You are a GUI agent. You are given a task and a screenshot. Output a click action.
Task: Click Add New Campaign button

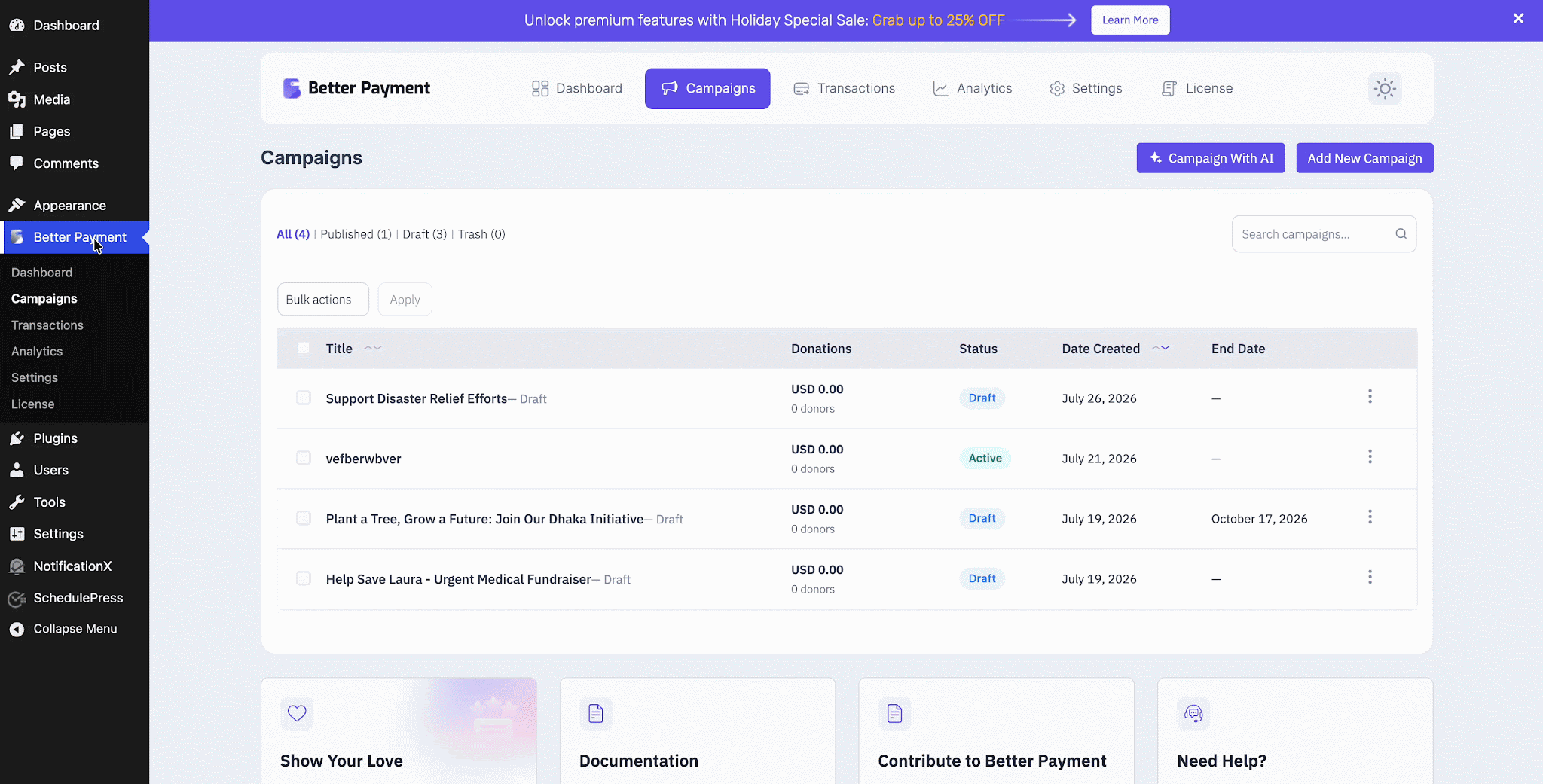pos(1364,158)
